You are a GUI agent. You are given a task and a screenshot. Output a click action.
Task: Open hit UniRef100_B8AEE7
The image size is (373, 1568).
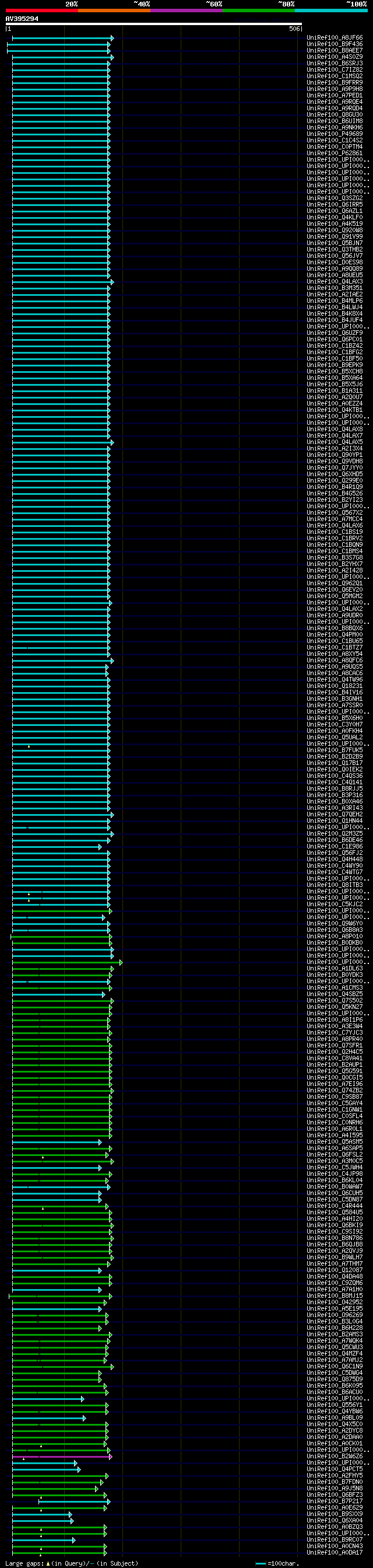tap(335, 51)
